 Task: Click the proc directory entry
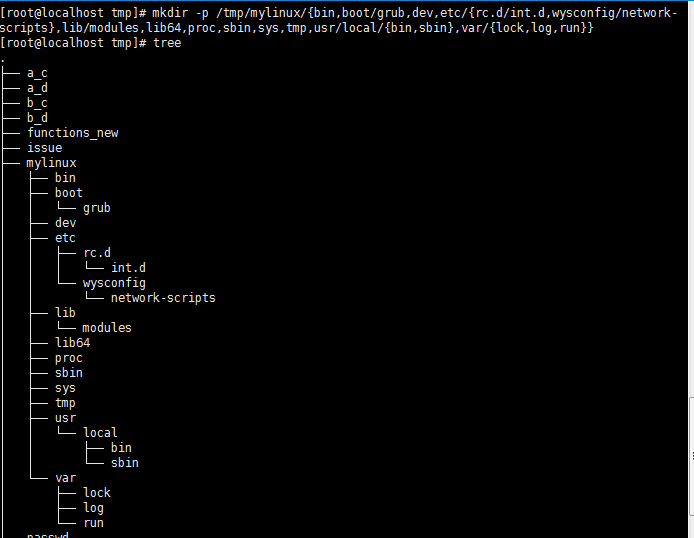[x=69, y=358]
